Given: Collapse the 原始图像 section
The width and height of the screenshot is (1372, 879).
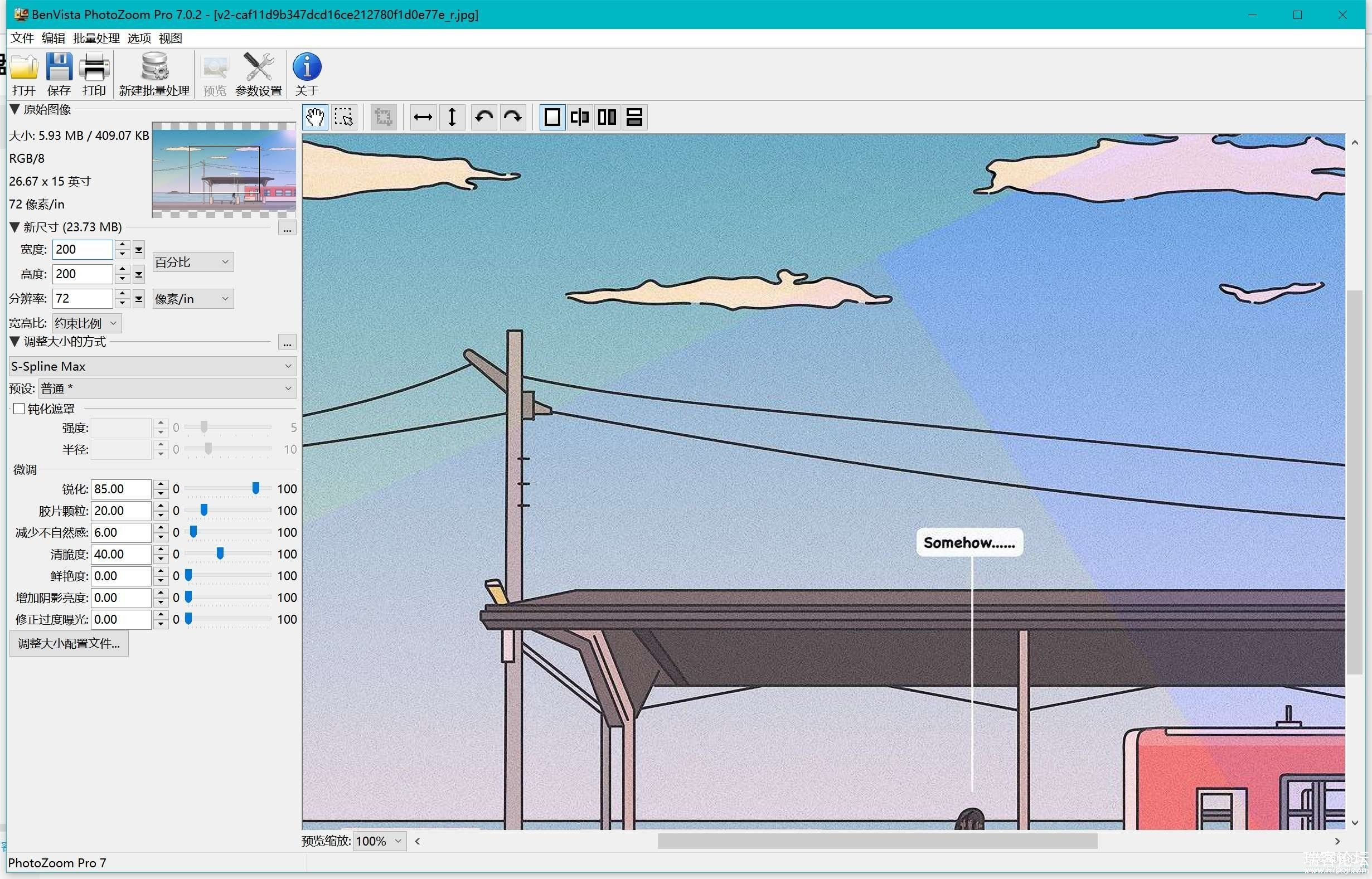Looking at the screenshot, I should point(15,109).
